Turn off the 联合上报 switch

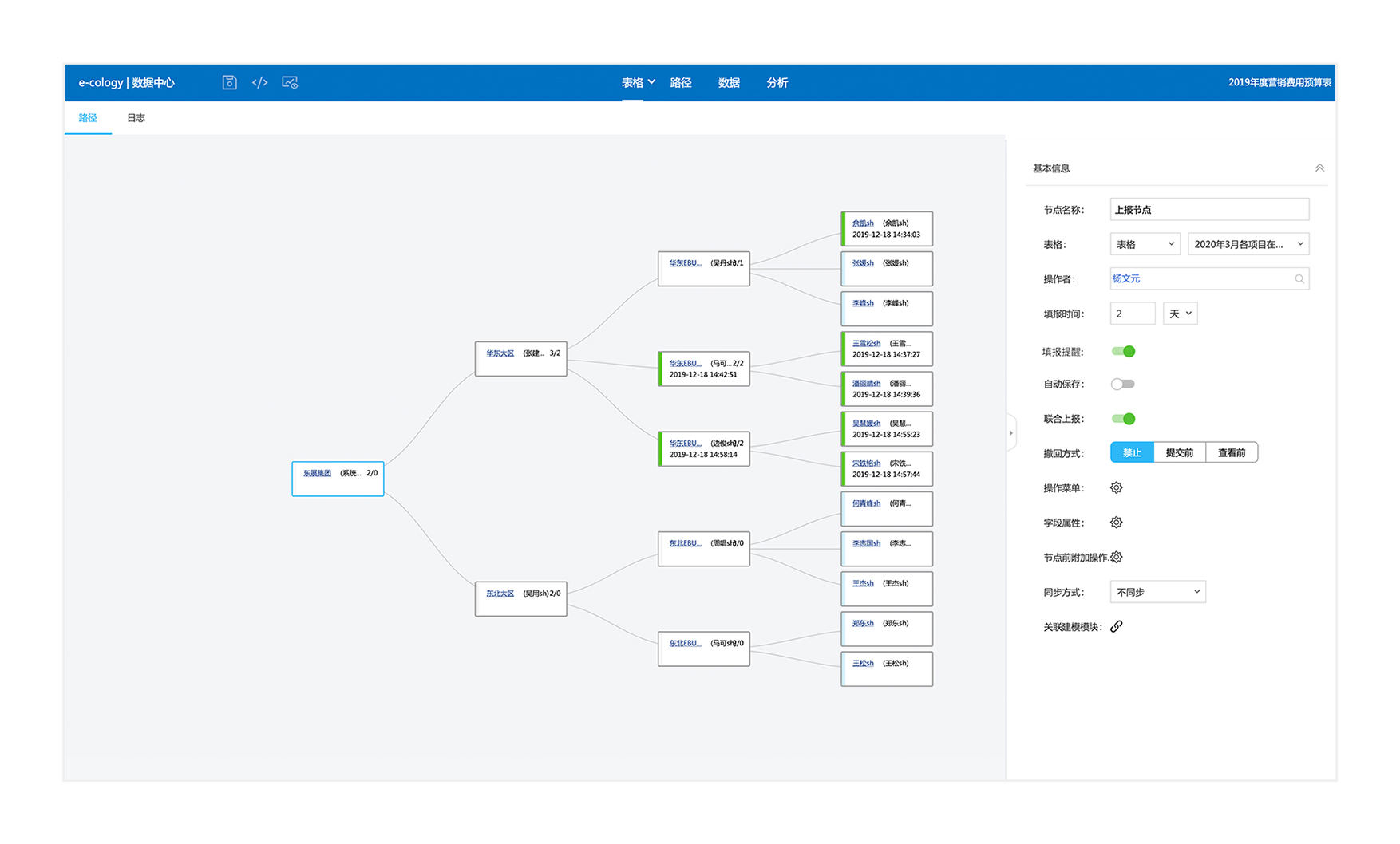pos(1123,419)
